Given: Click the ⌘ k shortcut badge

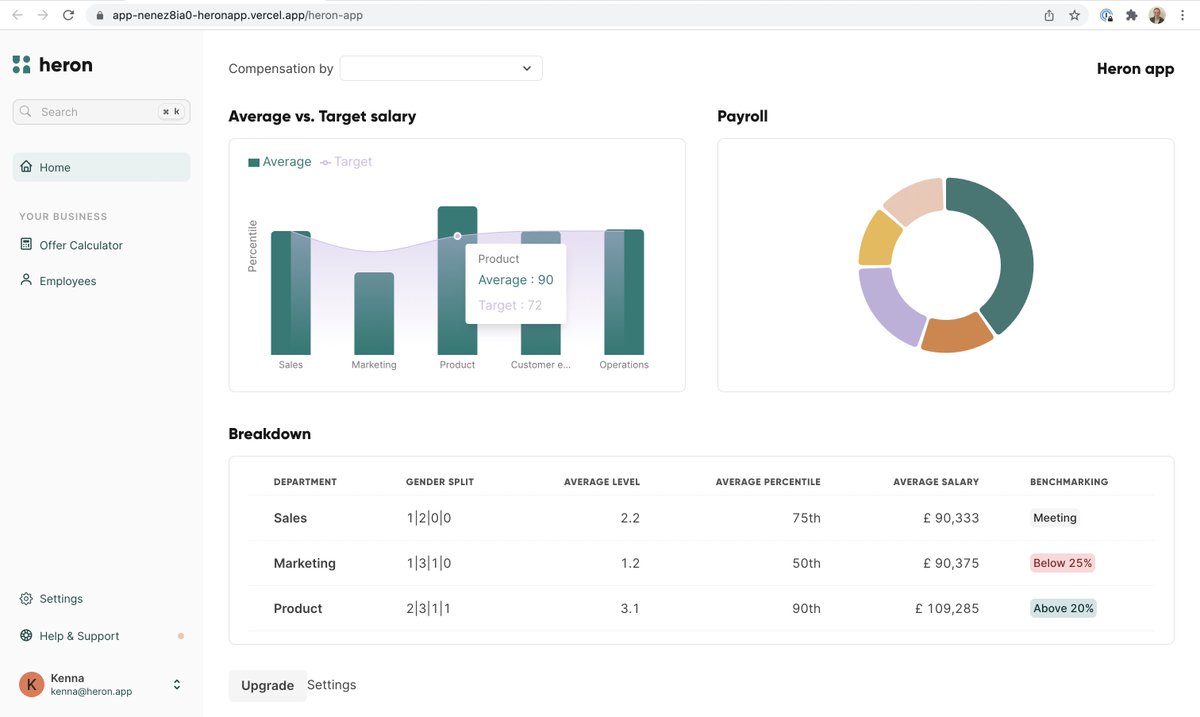Looking at the screenshot, I should tap(171, 112).
